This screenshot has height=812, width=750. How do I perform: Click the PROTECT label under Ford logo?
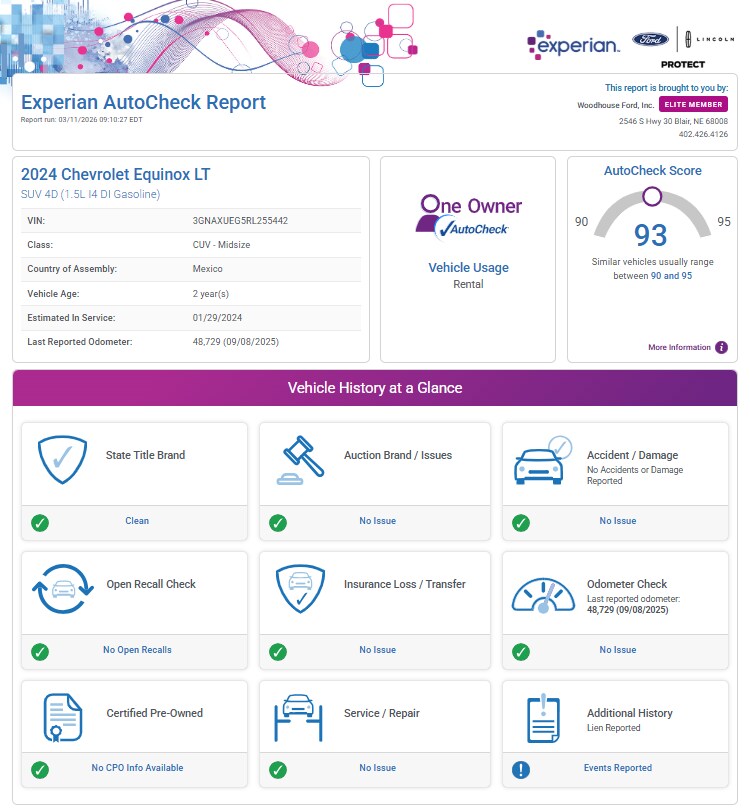(683, 65)
